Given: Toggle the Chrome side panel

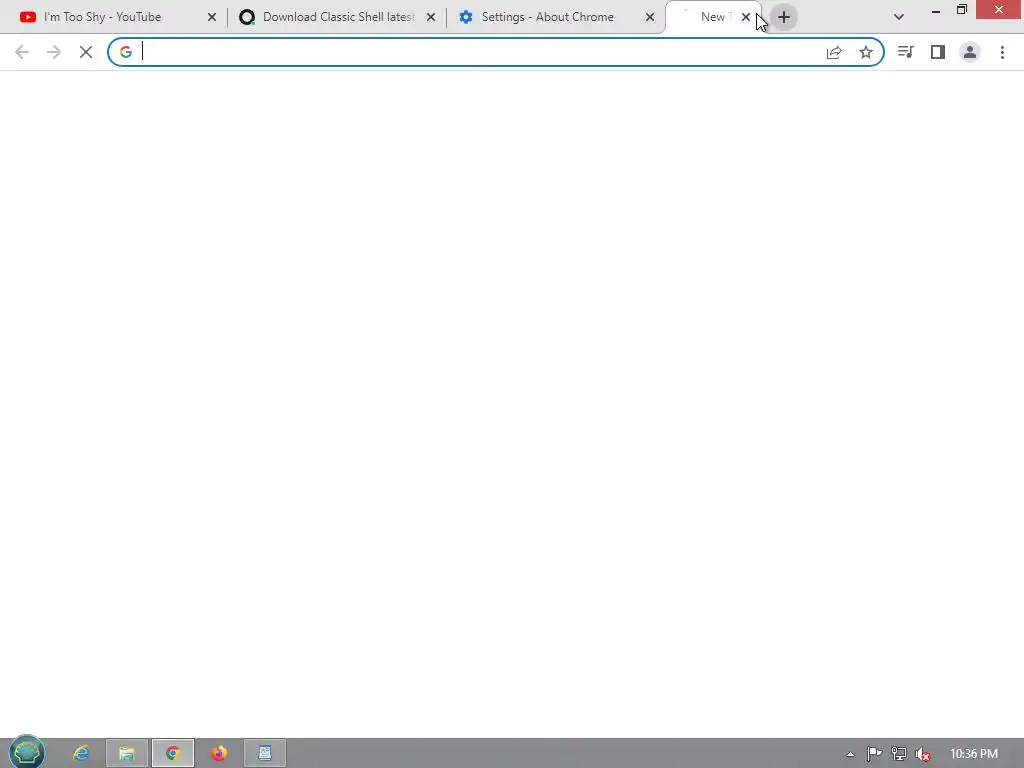Looking at the screenshot, I should [x=938, y=52].
